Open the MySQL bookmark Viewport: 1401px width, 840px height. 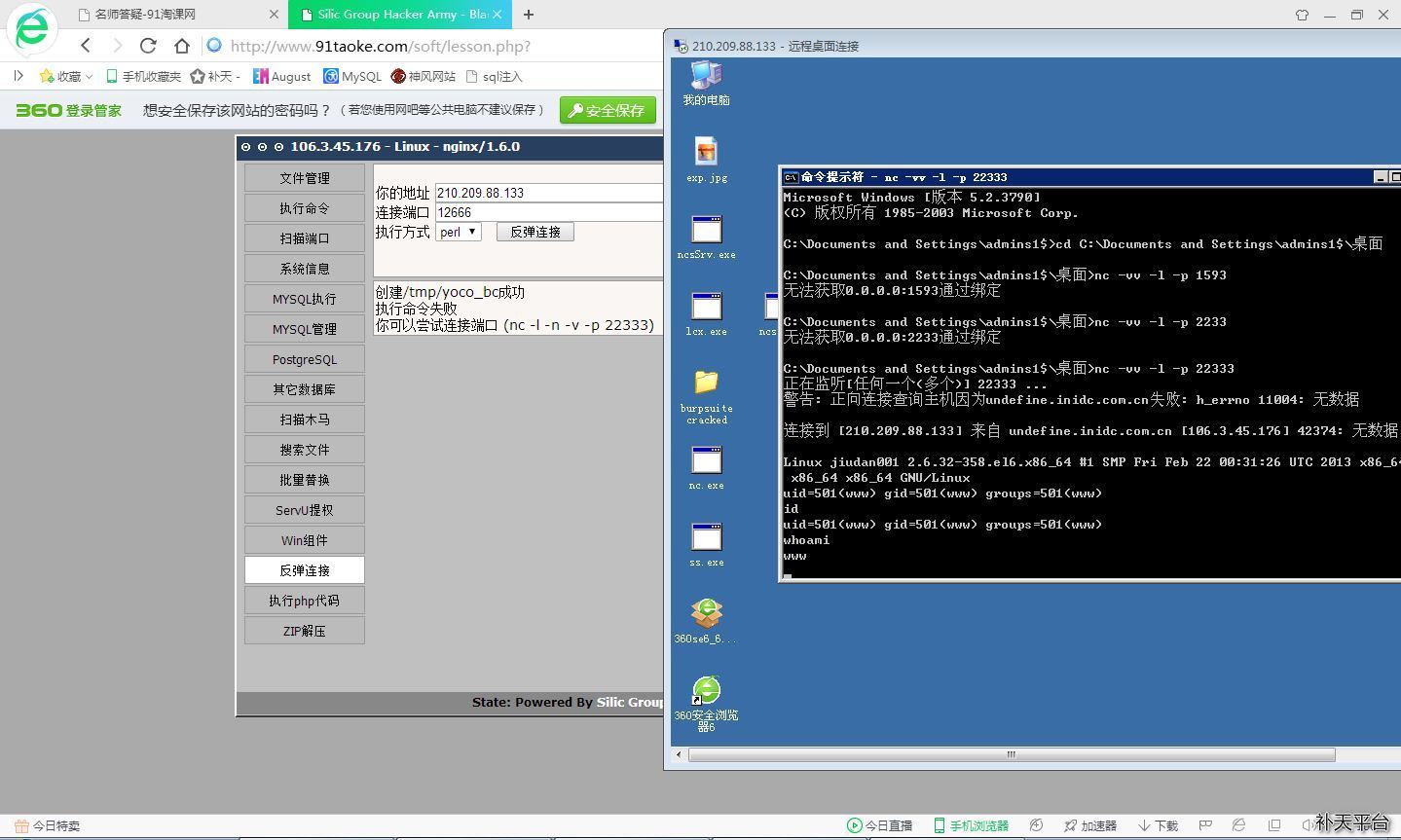coord(352,76)
